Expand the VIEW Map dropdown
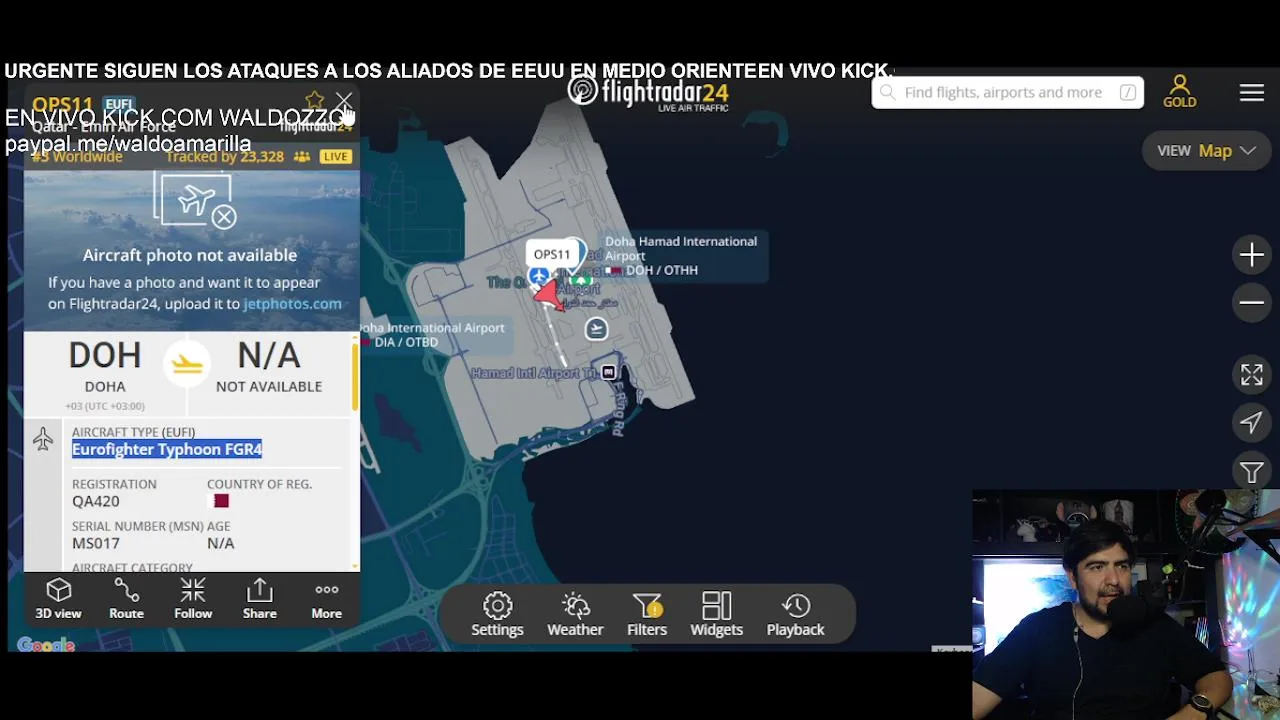This screenshot has height=720, width=1280. (x=1206, y=151)
